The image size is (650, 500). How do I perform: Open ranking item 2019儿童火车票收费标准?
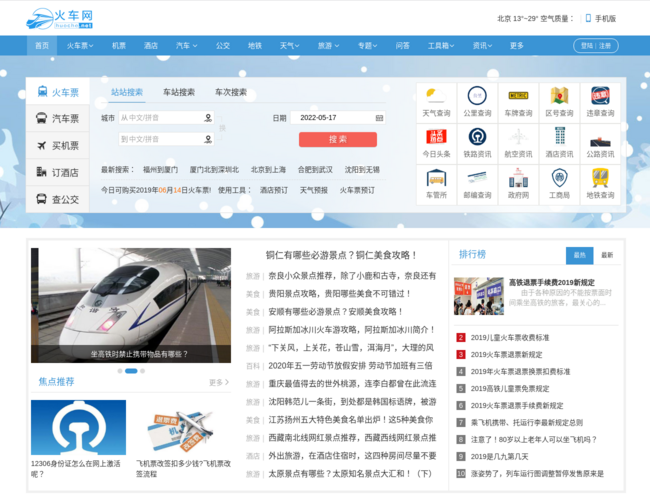(510, 337)
